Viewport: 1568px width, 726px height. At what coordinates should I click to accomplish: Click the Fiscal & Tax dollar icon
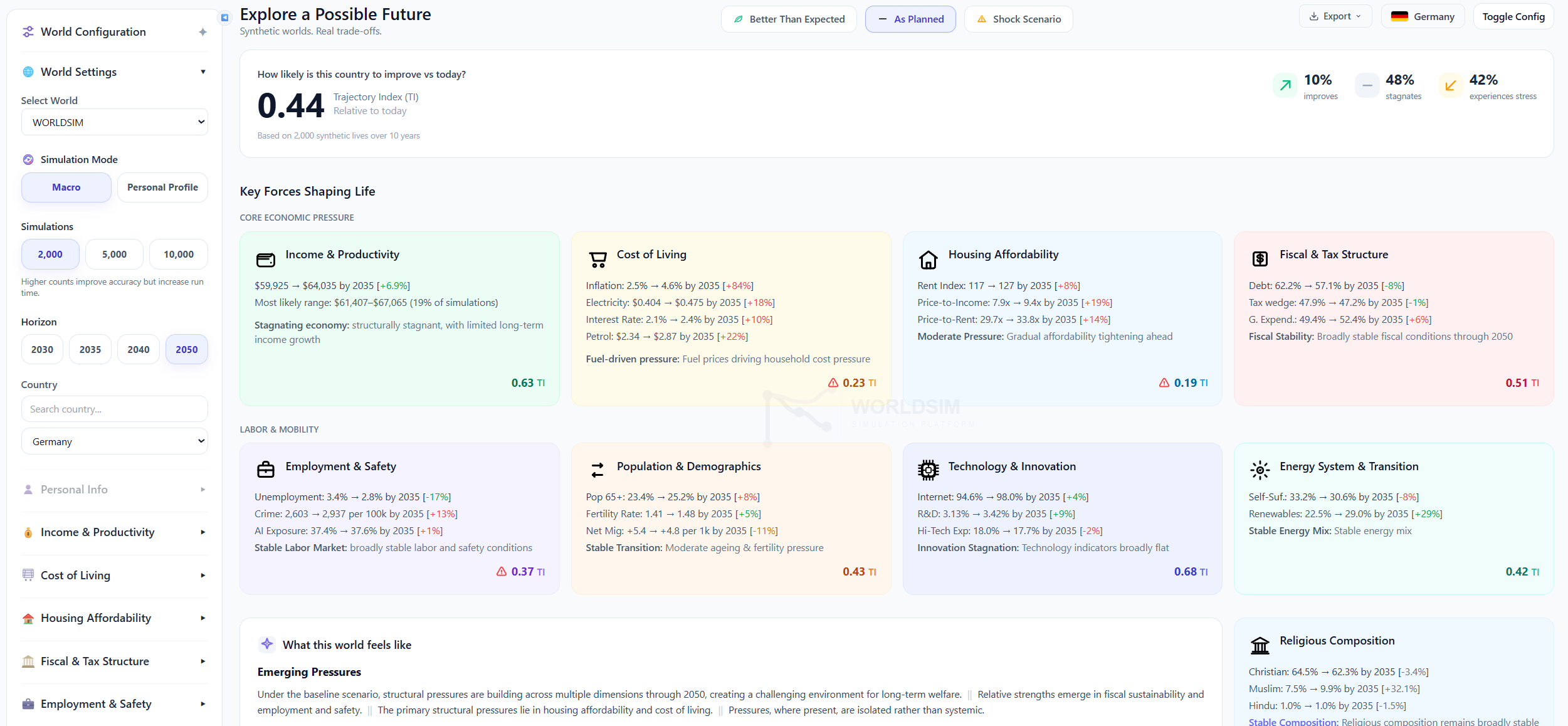point(1260,258)
